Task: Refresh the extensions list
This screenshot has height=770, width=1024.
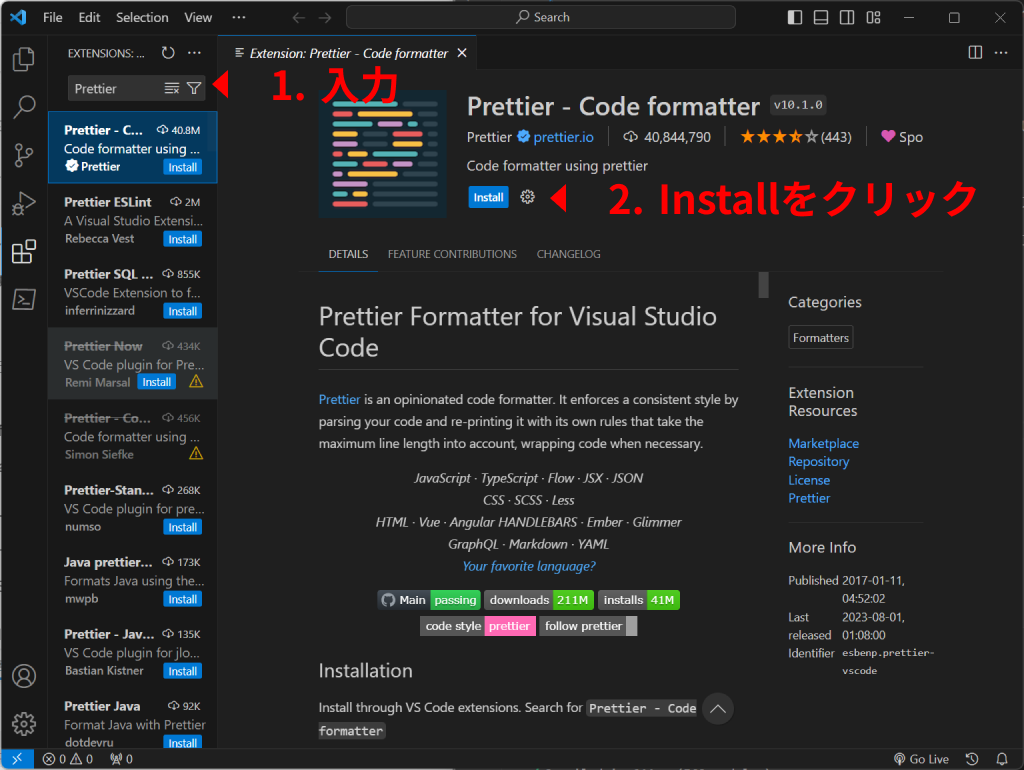Action: tap(168, 53)
